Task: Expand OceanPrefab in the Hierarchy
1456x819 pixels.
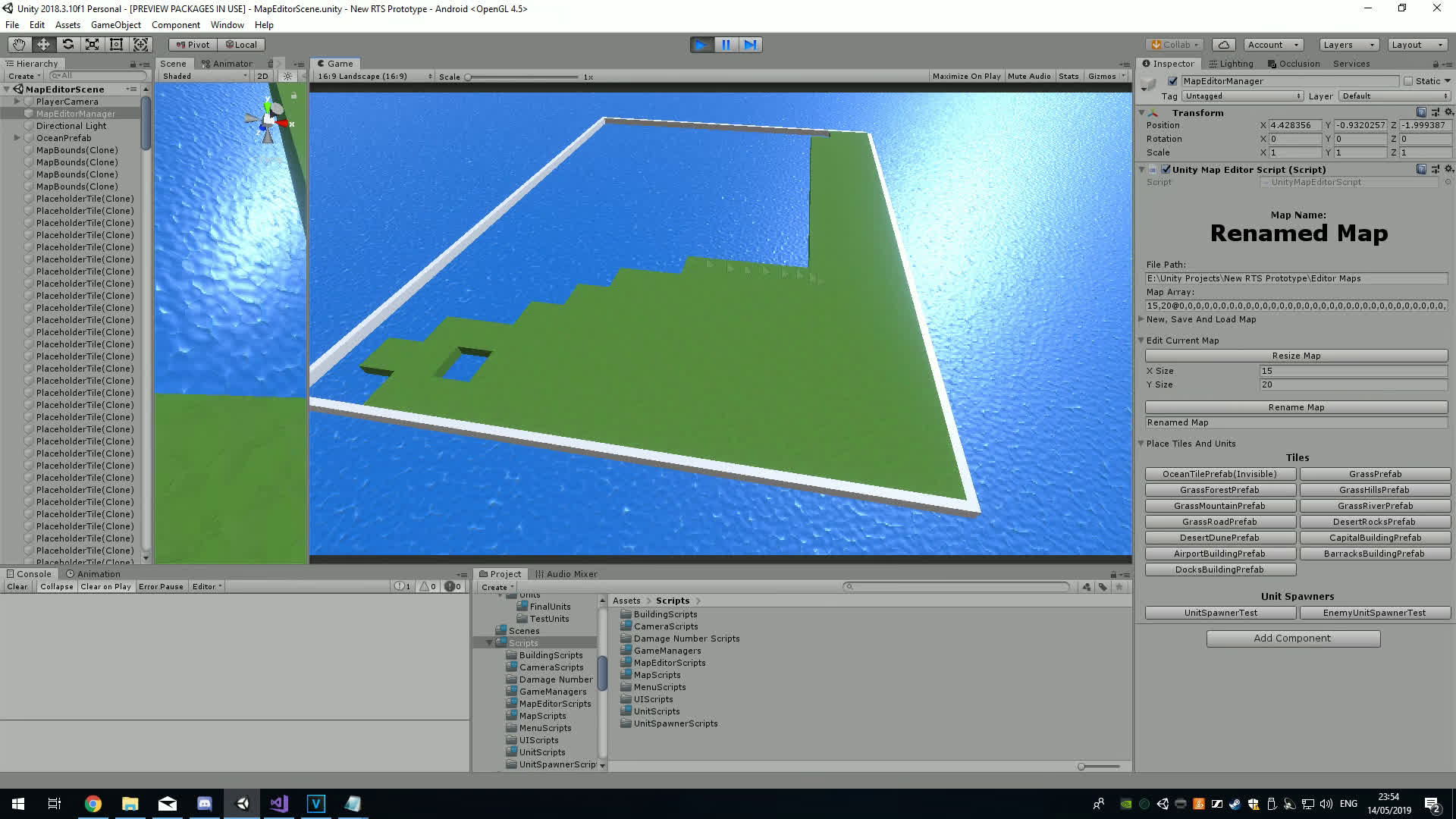Action: pos(17,138)
